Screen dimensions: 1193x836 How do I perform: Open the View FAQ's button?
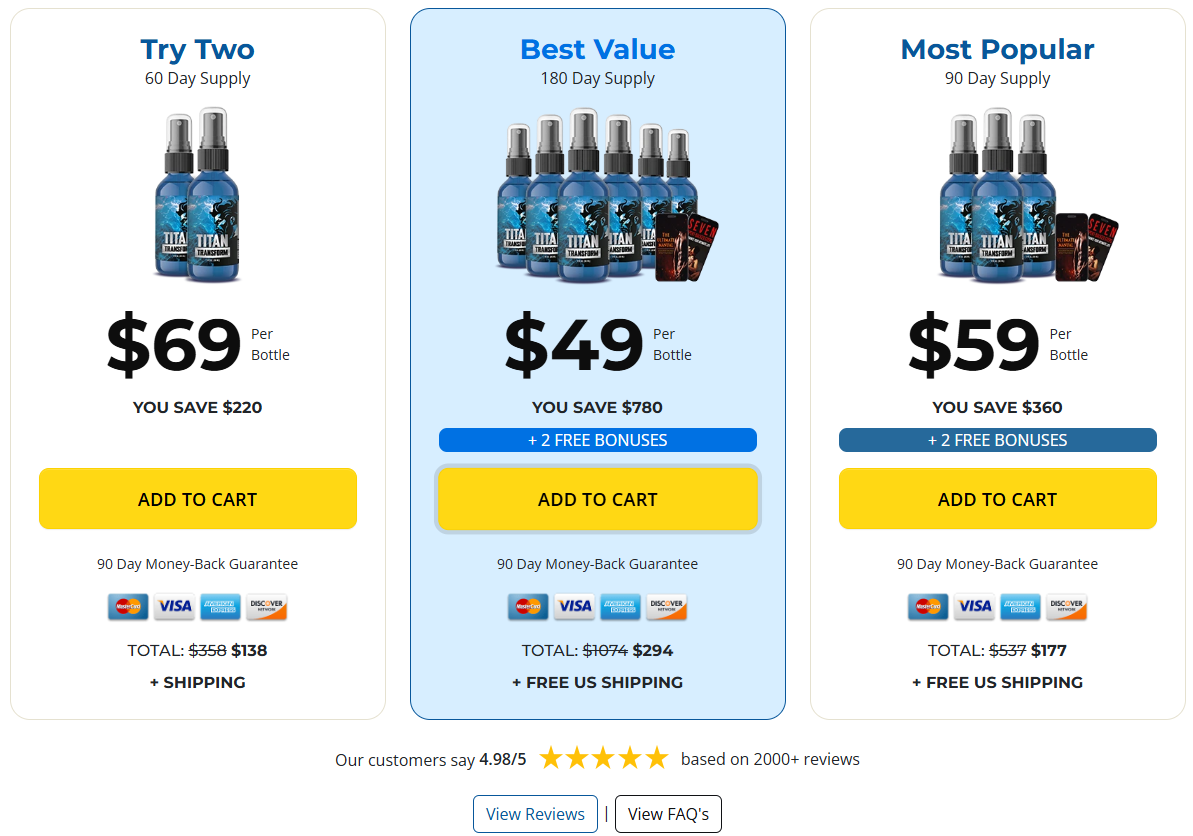tap(668, 814)
